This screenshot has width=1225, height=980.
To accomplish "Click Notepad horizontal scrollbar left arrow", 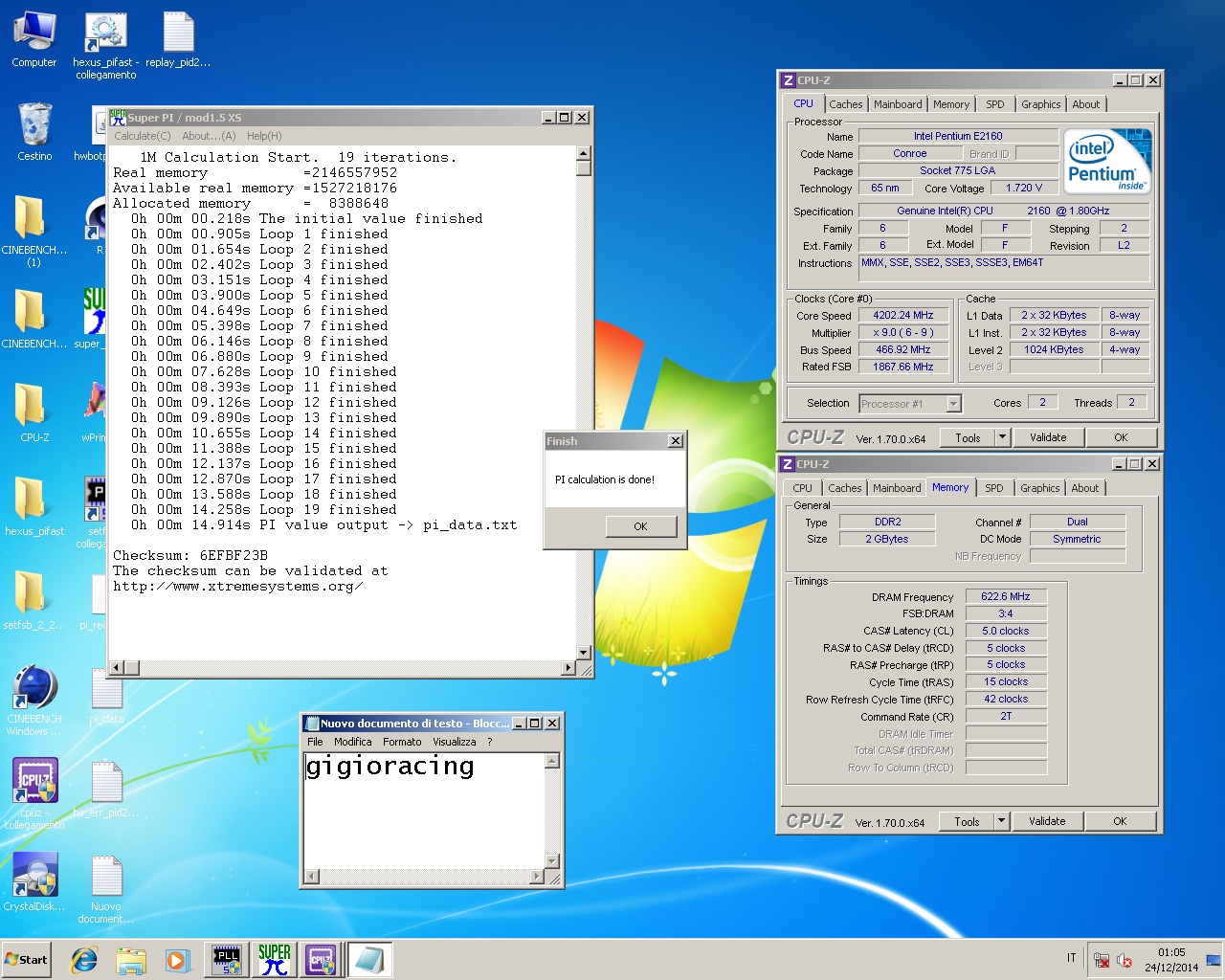I will [x=311, y=877].
